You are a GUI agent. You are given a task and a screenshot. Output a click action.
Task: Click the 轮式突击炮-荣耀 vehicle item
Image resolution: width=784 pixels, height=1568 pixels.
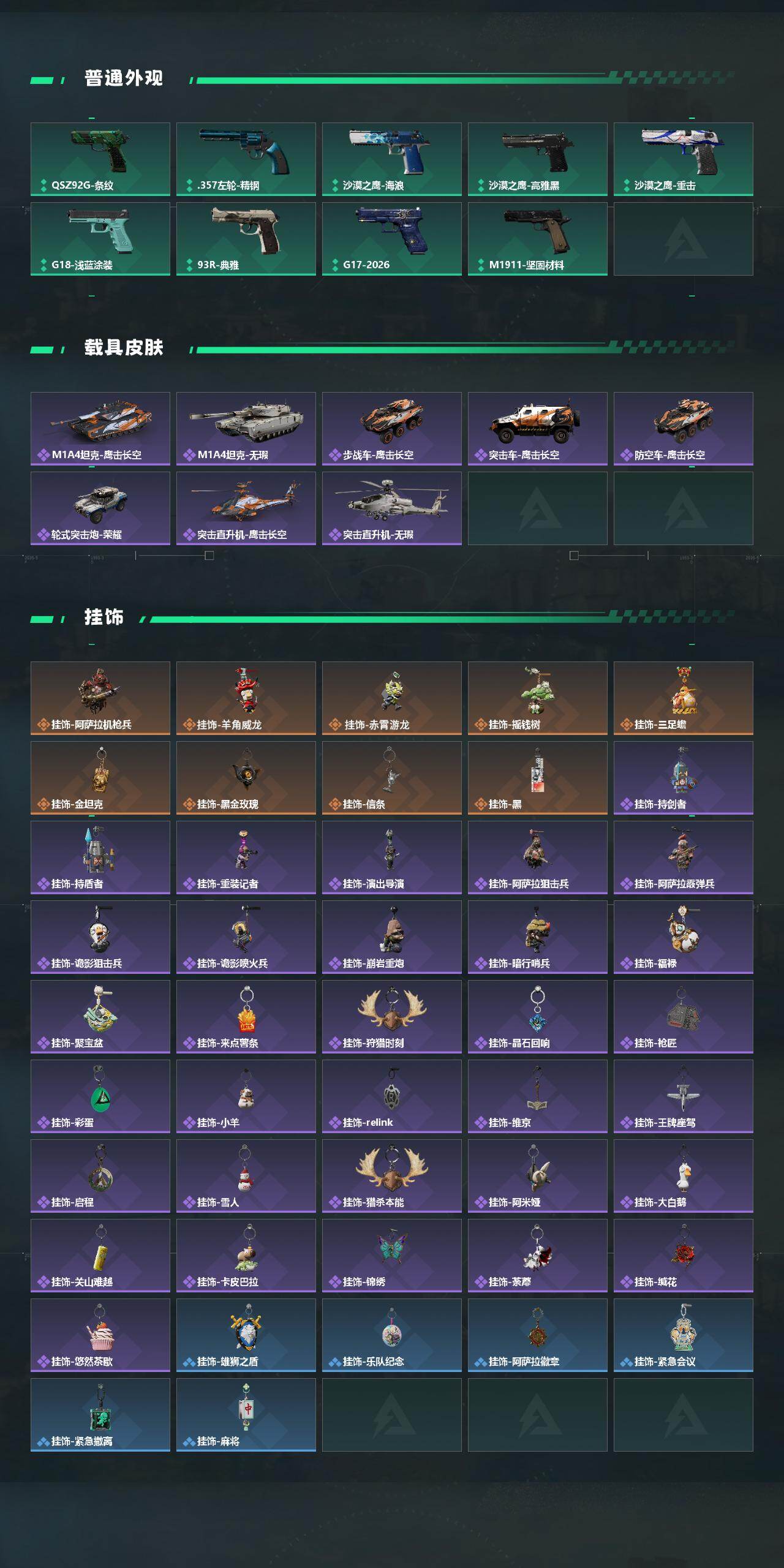click(100, 508)
